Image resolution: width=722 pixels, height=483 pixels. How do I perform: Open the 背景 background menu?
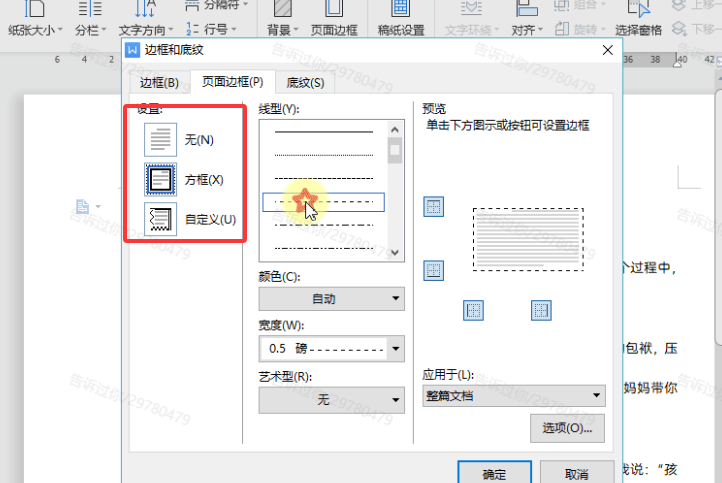point(282,18)
